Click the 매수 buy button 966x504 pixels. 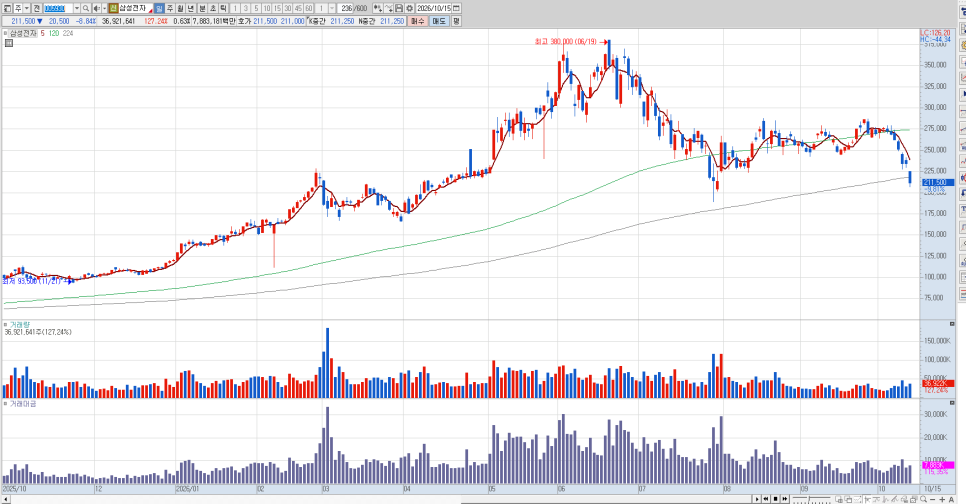pyautogui.click(x=418, y=21)
